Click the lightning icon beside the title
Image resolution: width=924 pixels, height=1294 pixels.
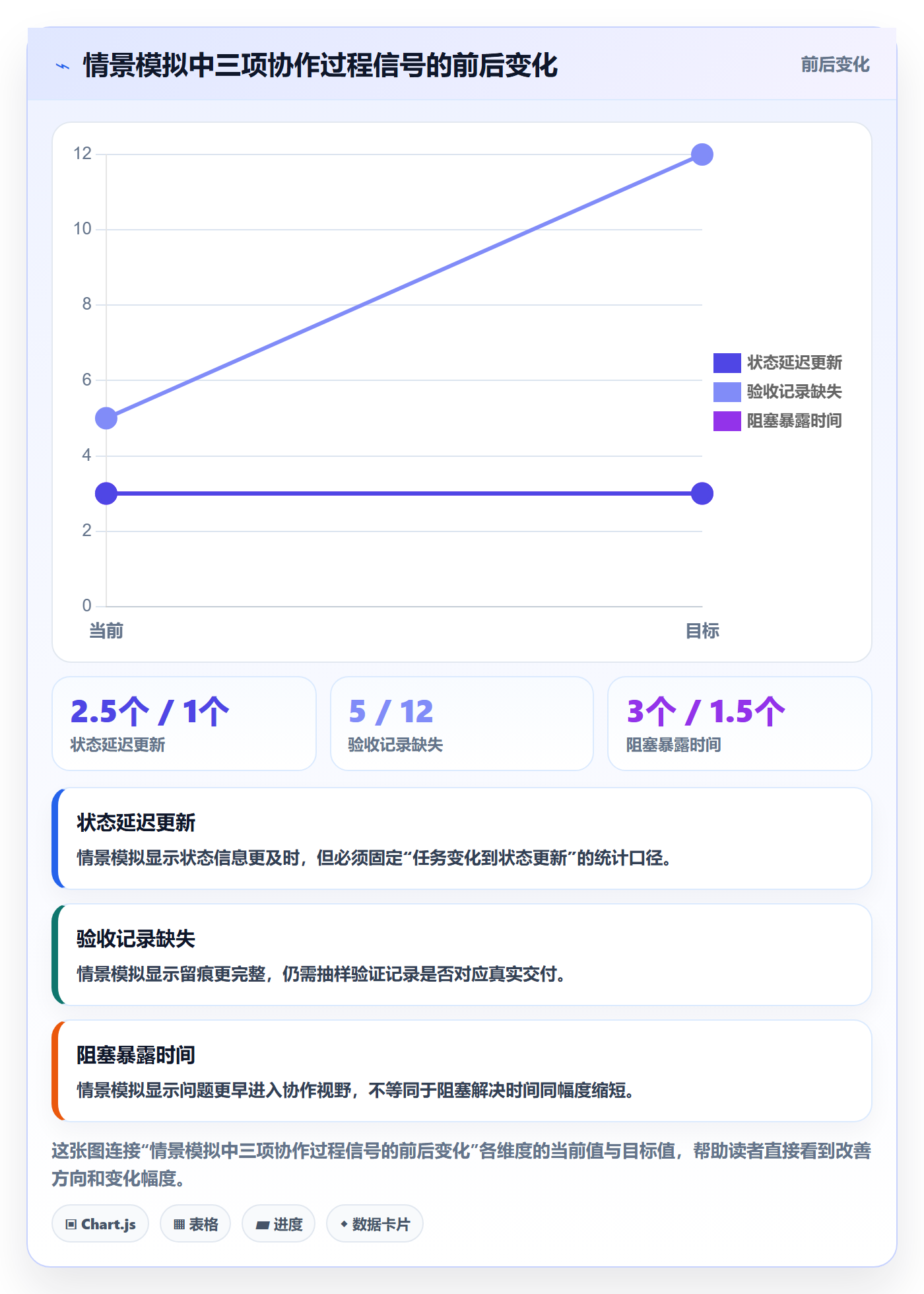63,66
